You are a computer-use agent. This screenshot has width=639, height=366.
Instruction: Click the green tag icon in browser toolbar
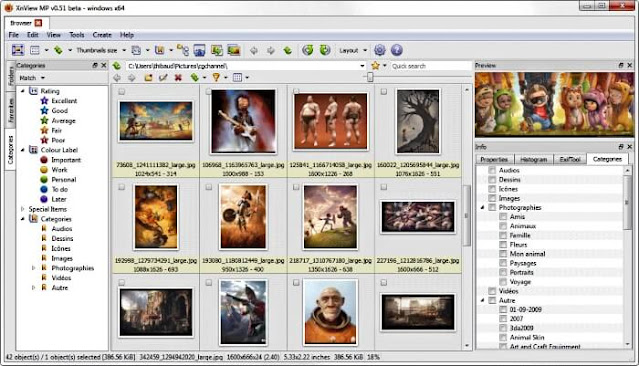194,77
